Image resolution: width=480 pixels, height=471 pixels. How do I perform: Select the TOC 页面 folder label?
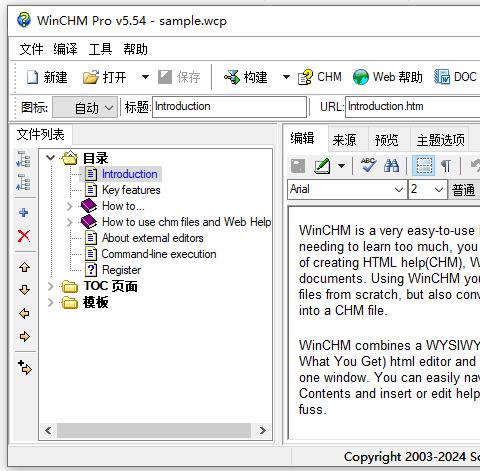click(x=110, y=286)
